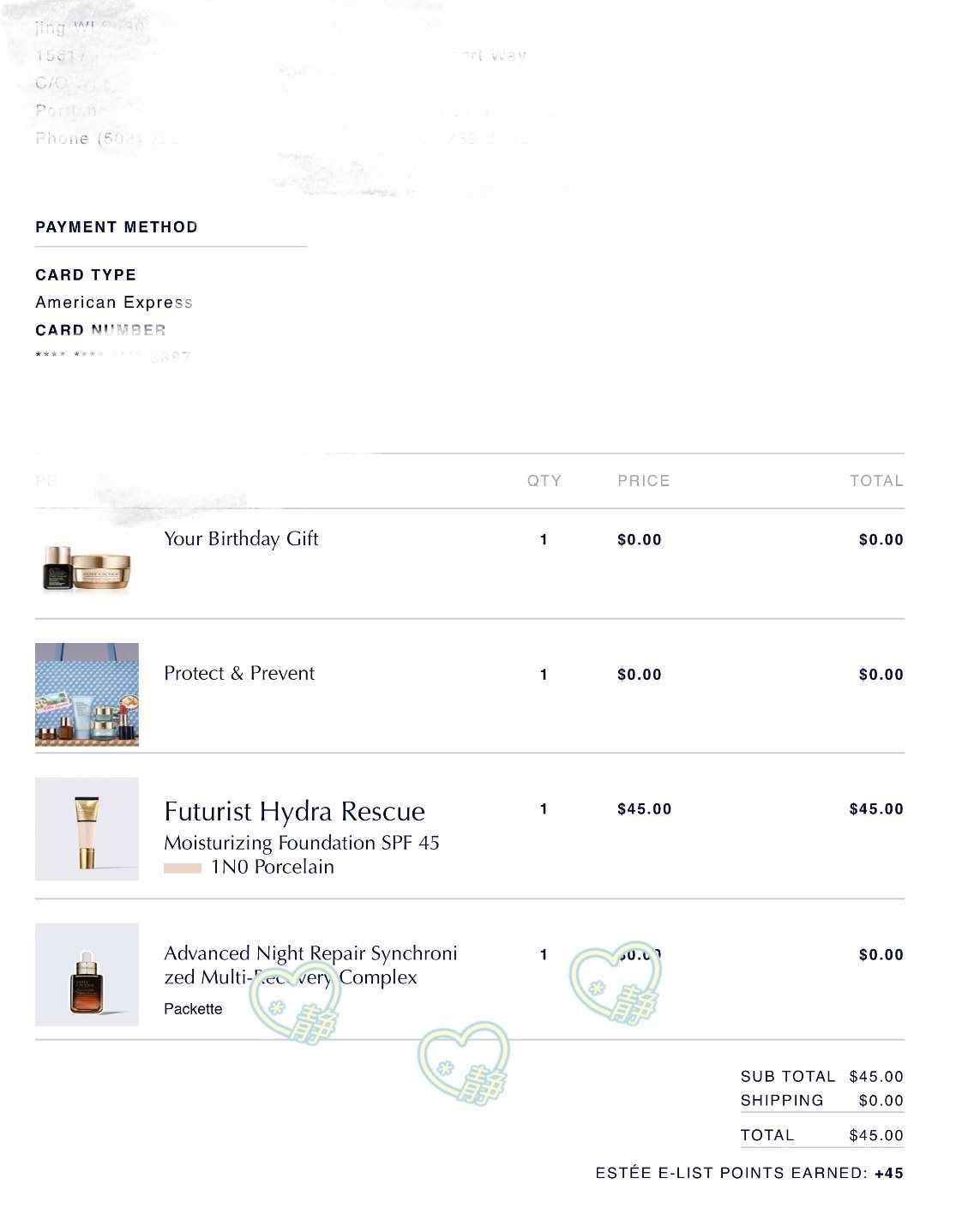Image resolution: width=980 pixels, height=1220 pixels.
Task: Click the SHIPPING $0.00 line
Action: (x=822, y=1100)
